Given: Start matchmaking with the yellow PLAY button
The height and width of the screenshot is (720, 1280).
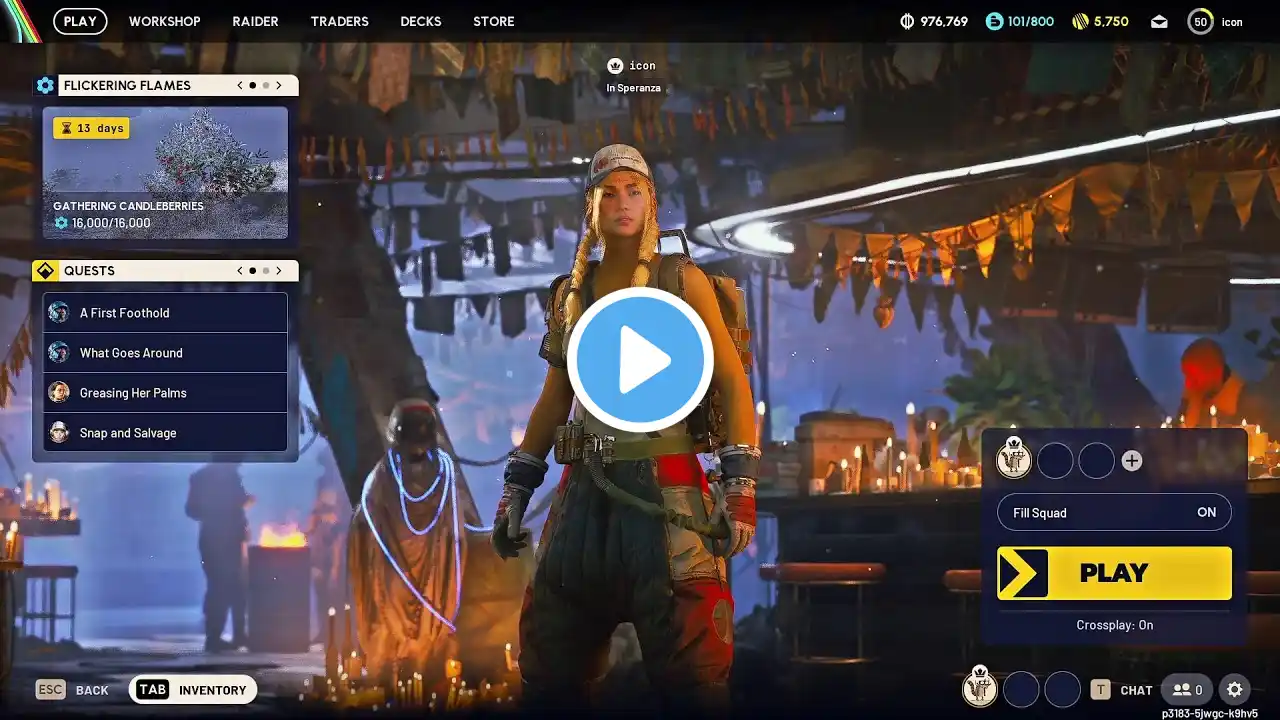Looking at the screenshot, I should (1114, 573).
